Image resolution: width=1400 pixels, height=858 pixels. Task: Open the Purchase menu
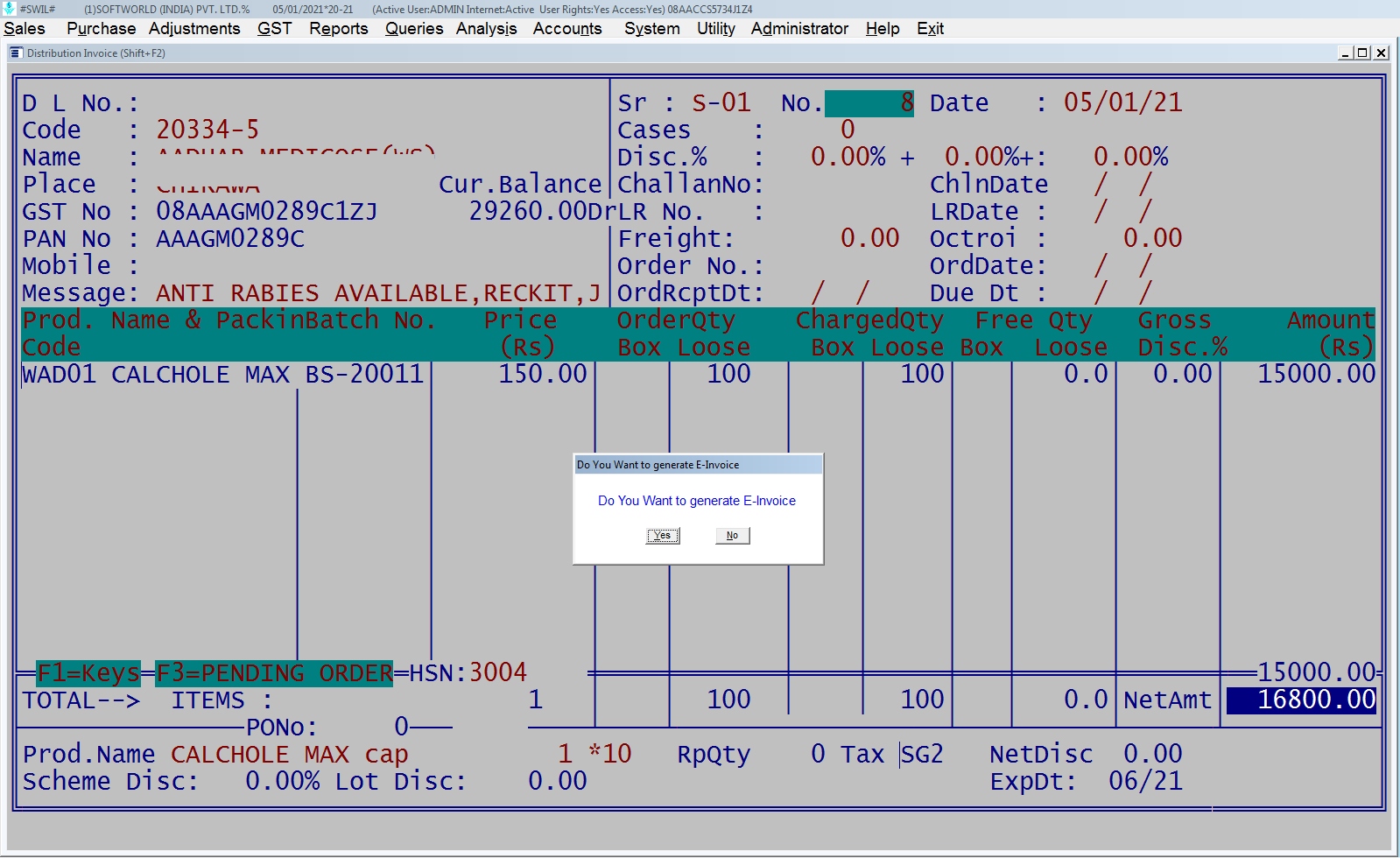pos(101,29)
